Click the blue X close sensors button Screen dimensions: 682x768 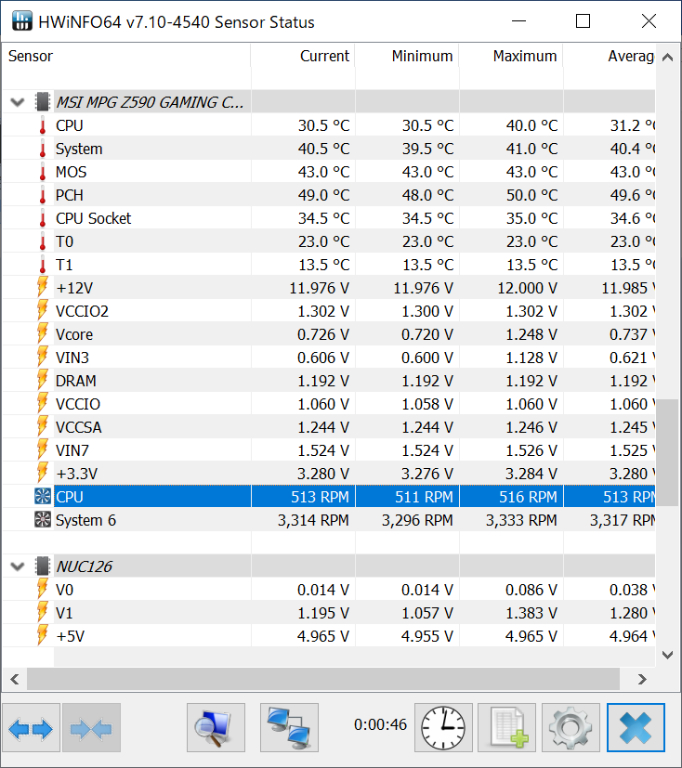coord(635,728)
